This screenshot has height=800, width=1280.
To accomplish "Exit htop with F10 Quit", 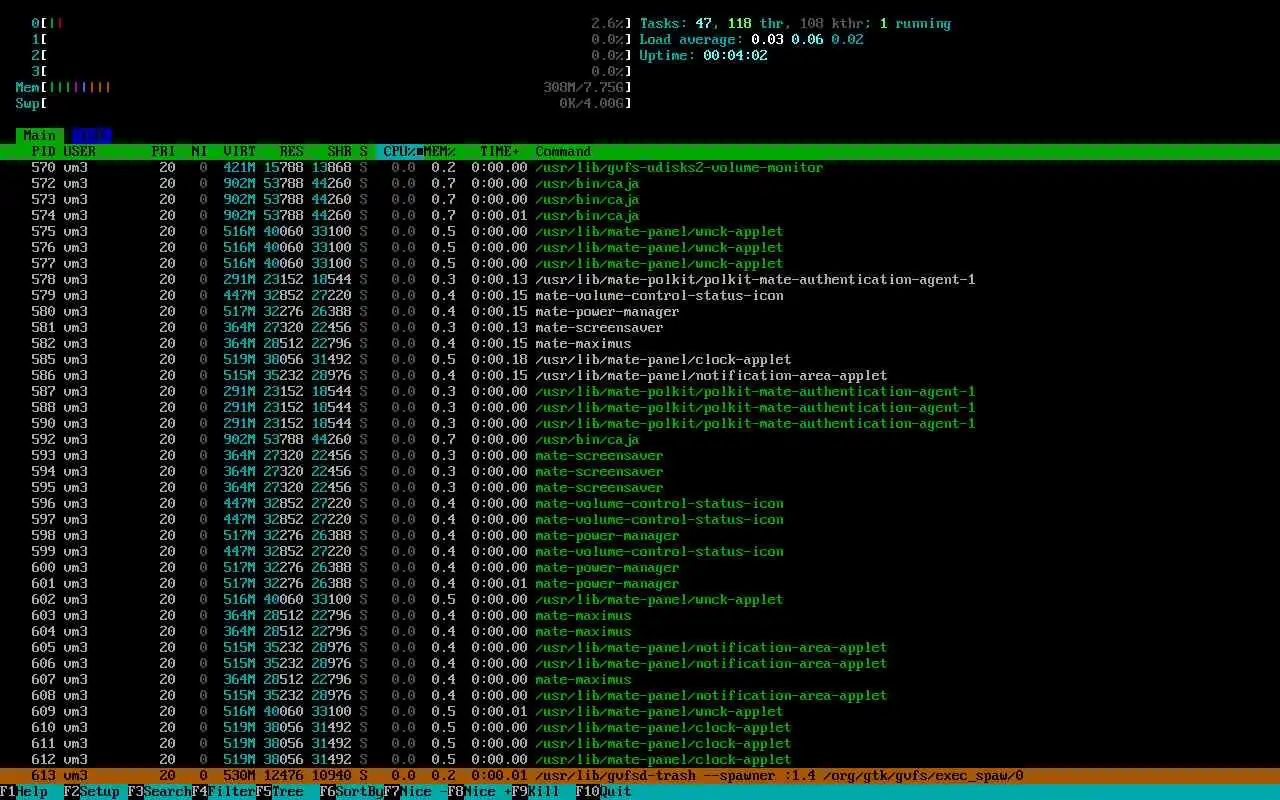I will coord(604,792).
